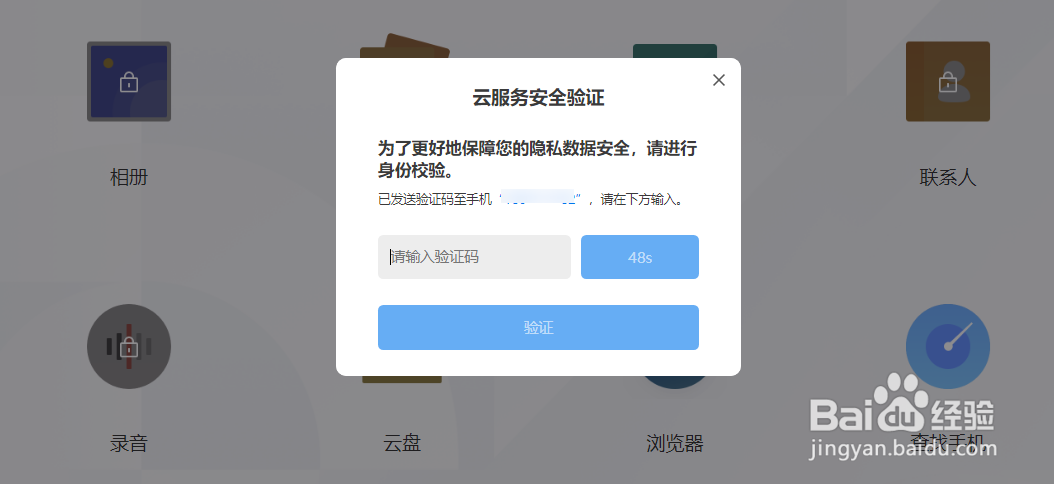1054x484 pixels.
Task: Select the 浏览器 text label
Action: point(675,443)
